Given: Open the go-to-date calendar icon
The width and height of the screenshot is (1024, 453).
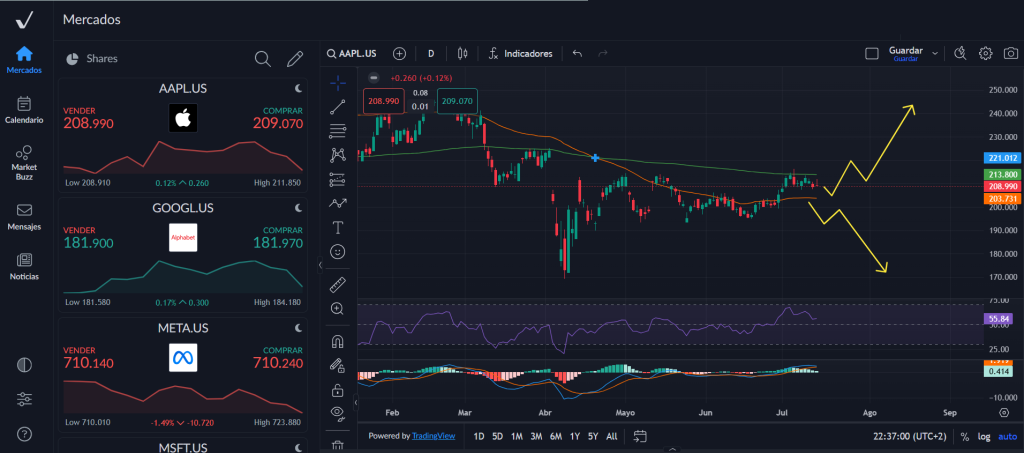Looking at the screenshot, I should [x=639, y=436].
